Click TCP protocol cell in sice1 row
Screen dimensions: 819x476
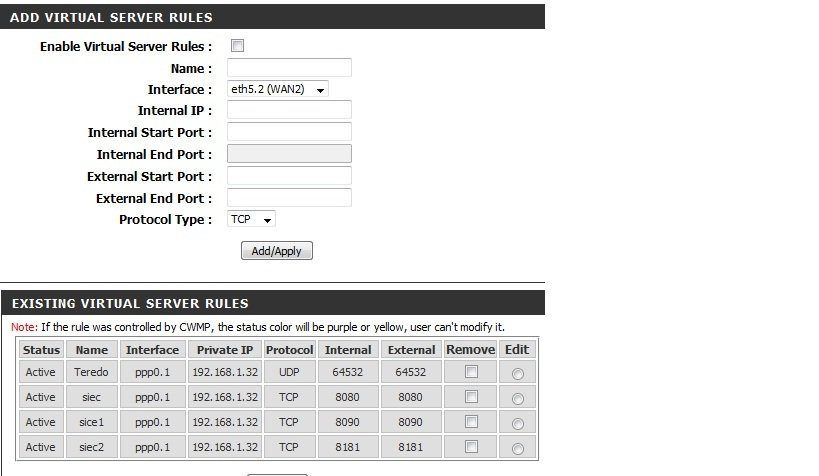pos(289,422)
